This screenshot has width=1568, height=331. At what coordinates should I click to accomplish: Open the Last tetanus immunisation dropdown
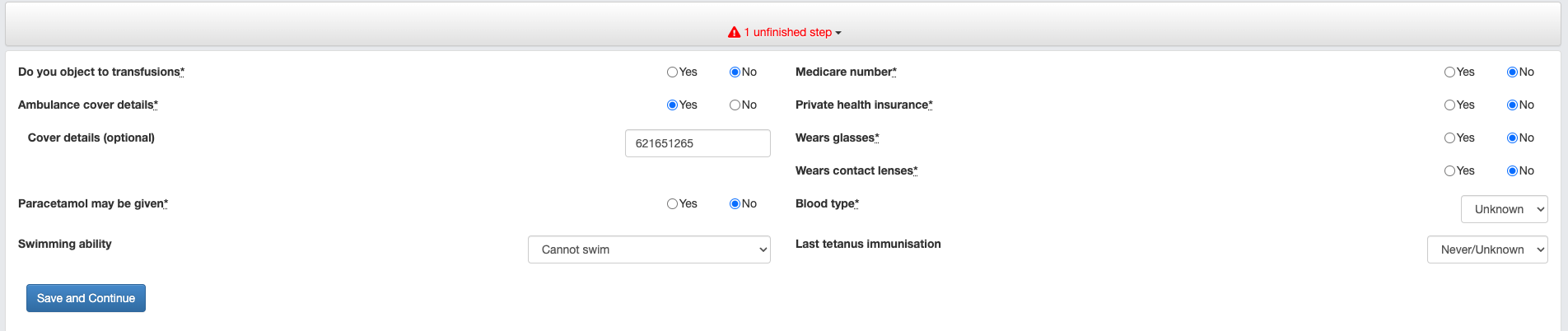(1486, 249)
